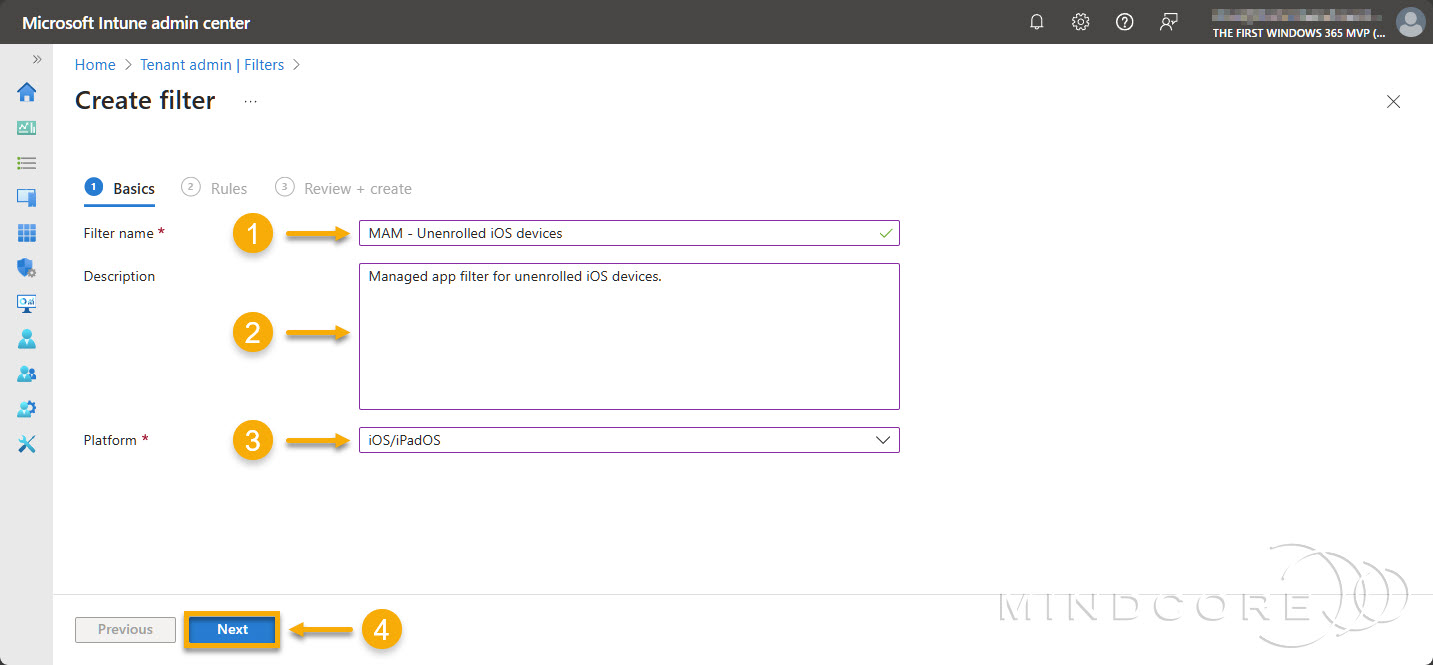Go to Tenant admin | Filters breadcrumb link

(211, 64)
